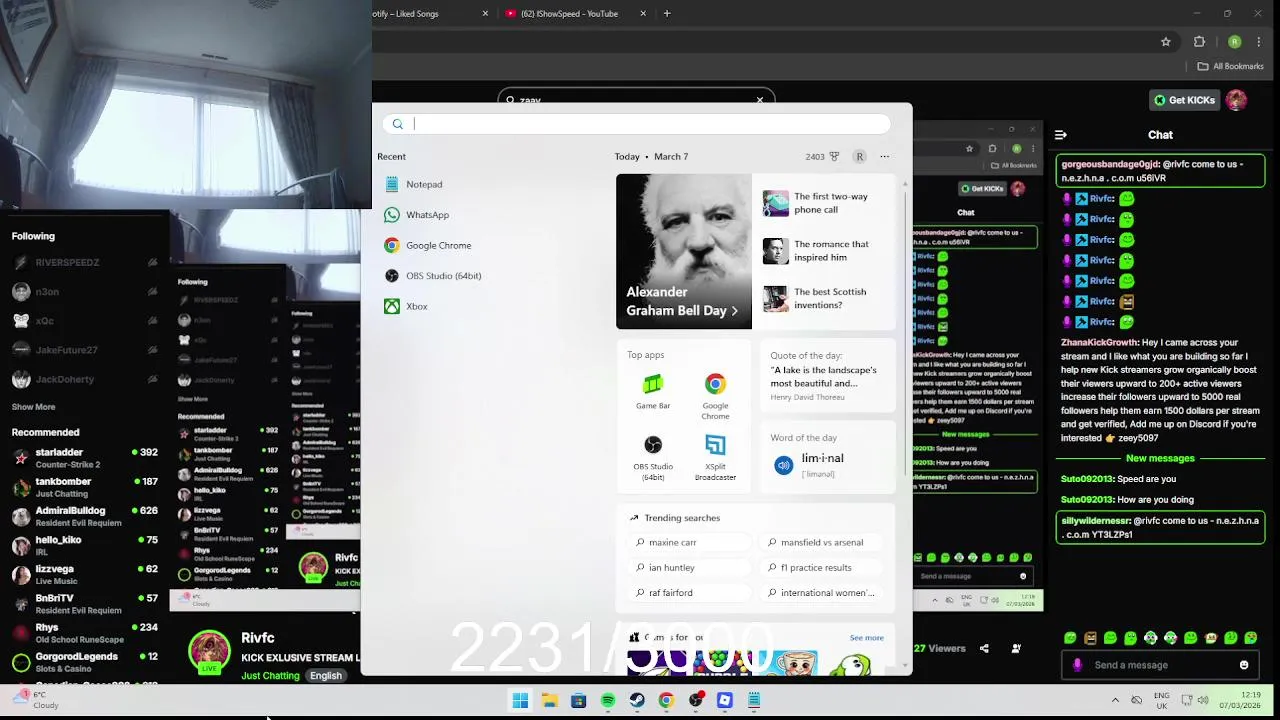Click the Just Chatting category link
The height and width of the screenshot is (720, 1280).
[x=270, y=676]
